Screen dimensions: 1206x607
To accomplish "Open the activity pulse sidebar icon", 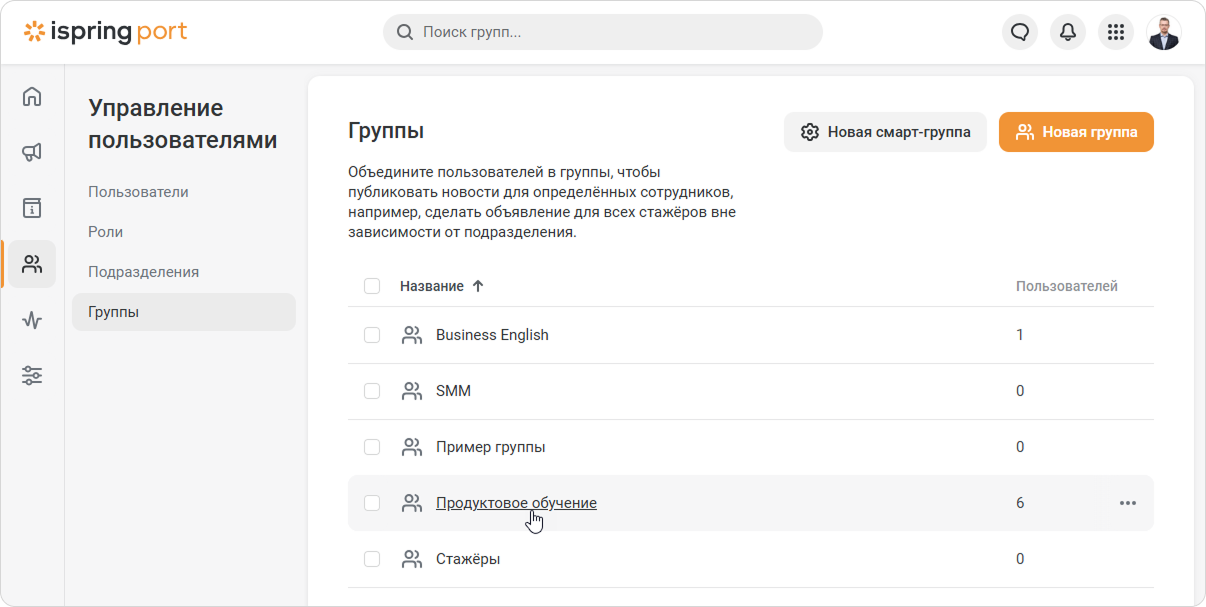I will pyautogui.click(x=32, y=320).
